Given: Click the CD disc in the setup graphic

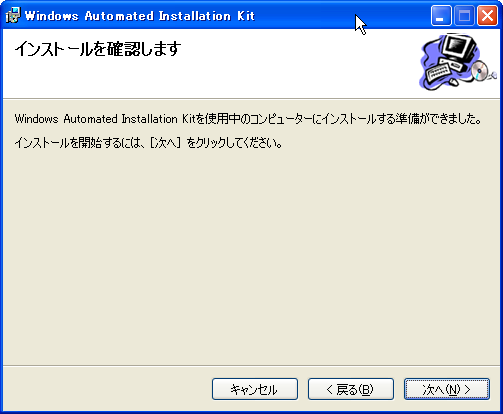Looking at the screenshot, I should pyautogui.click(x=479, y=71).
